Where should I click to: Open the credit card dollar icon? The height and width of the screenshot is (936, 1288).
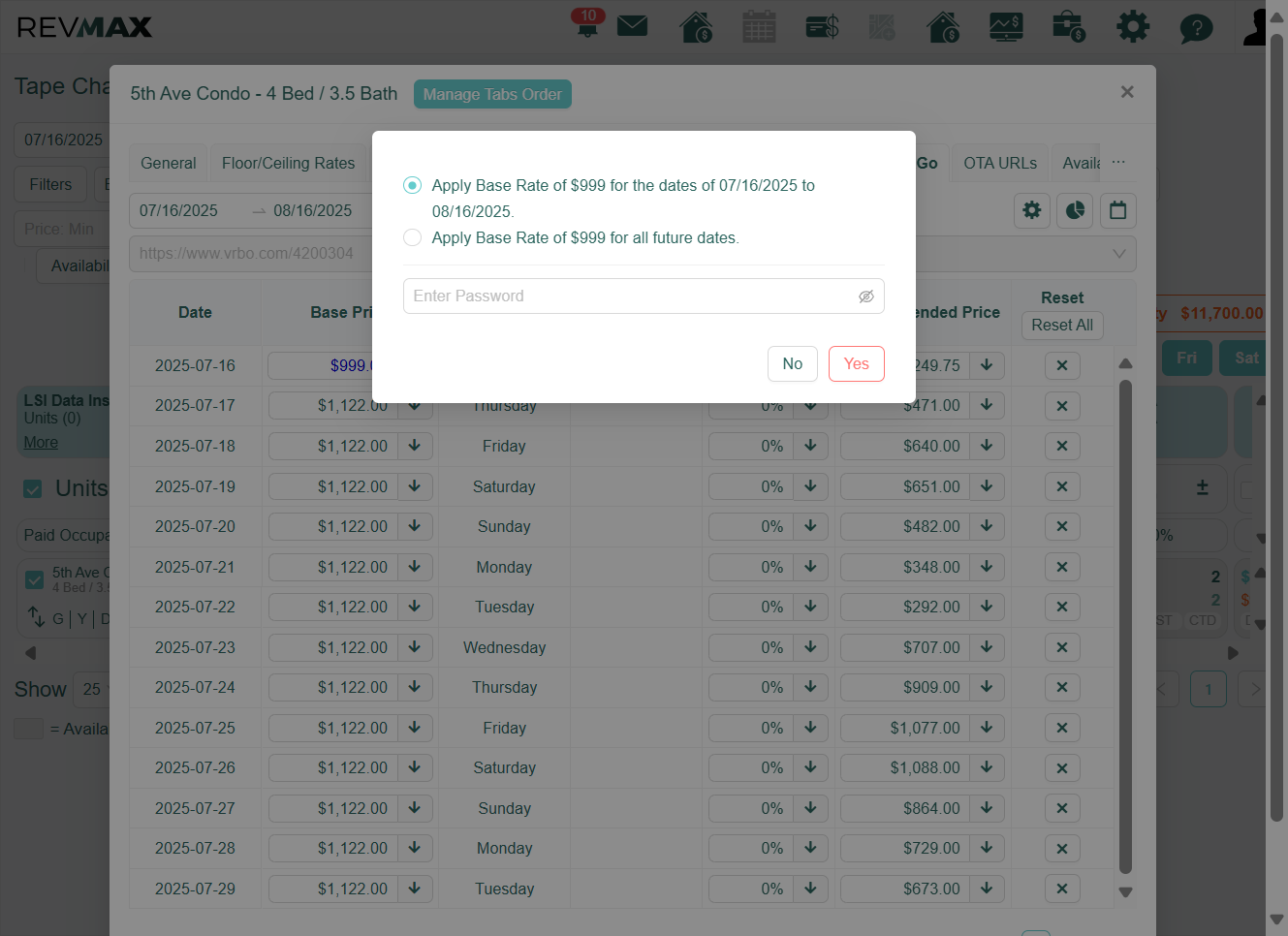pyautogui.click(x=822, y=26)
